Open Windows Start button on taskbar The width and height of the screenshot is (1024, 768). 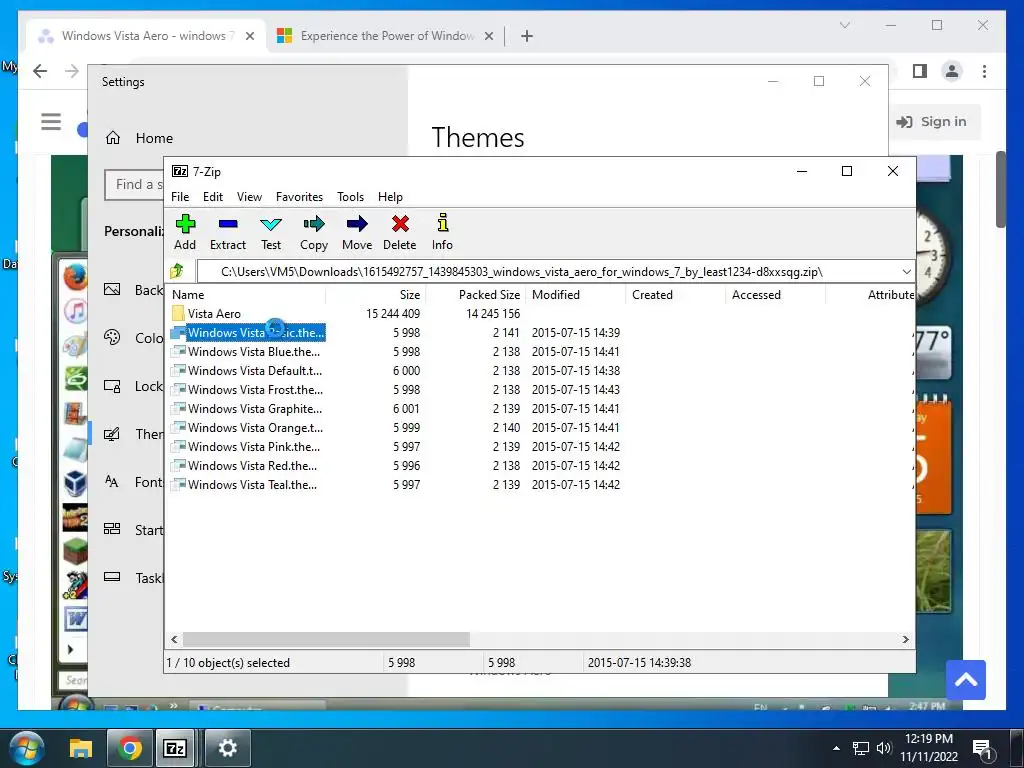coord(27,748)
